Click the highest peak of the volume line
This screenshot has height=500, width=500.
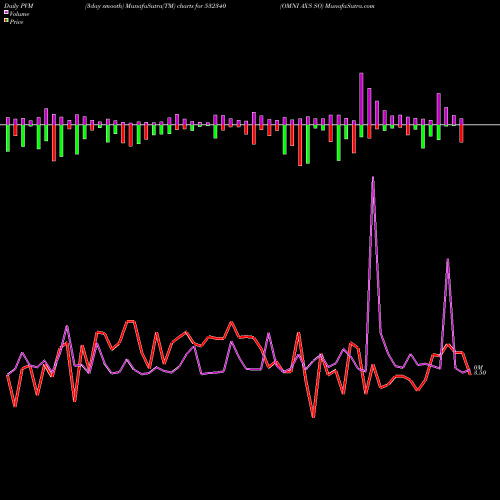(x=373, y=178)
